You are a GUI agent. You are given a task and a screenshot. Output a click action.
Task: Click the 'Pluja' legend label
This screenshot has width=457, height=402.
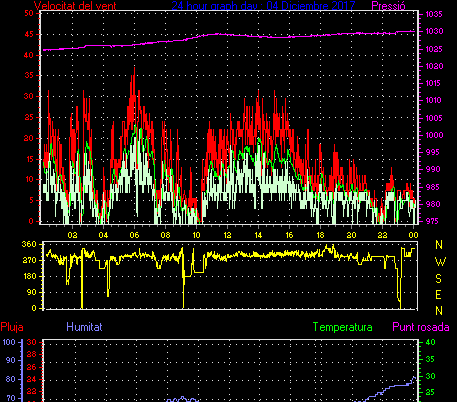click(12, 327)
